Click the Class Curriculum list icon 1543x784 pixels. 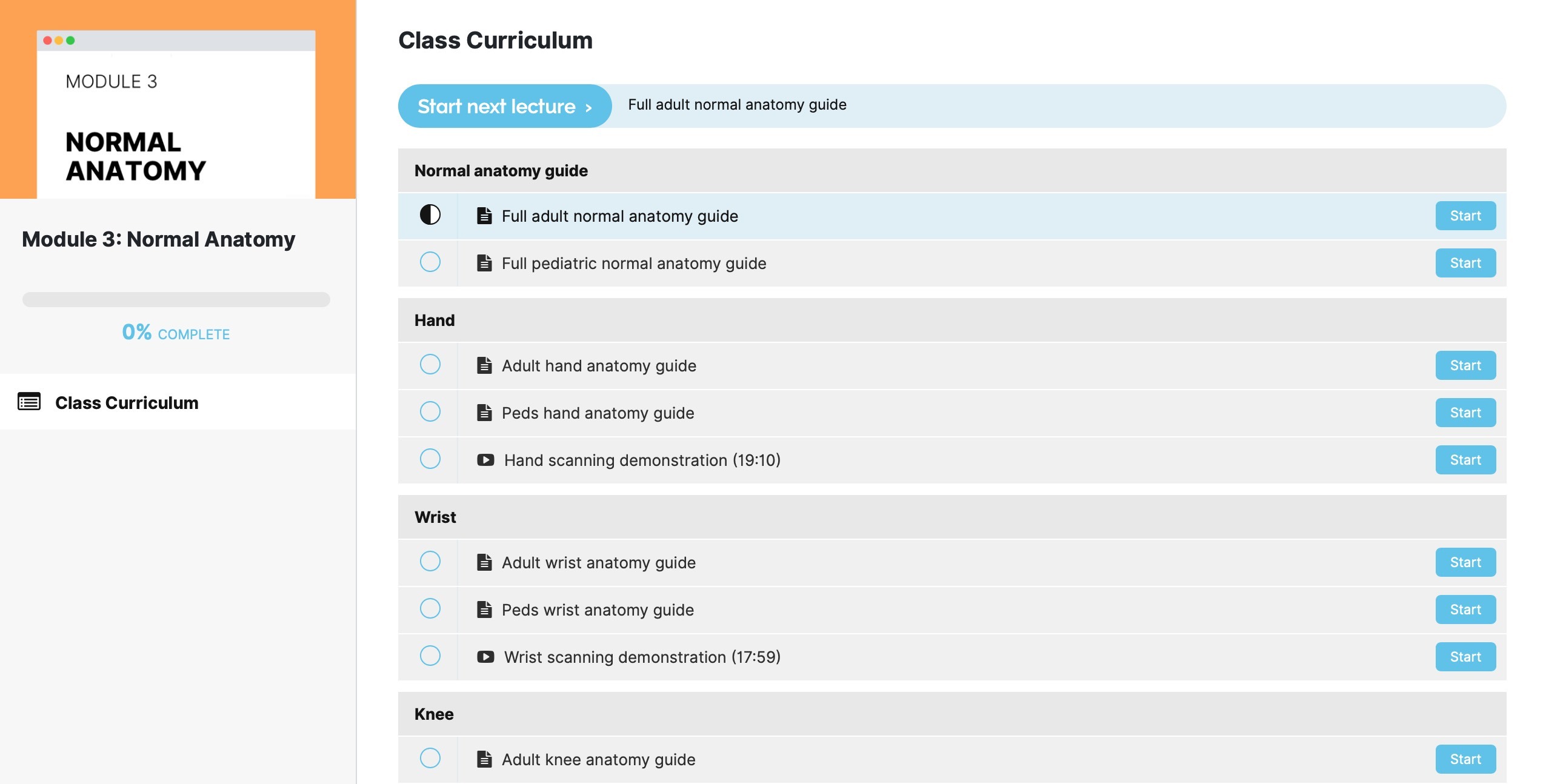coord(29,402)
